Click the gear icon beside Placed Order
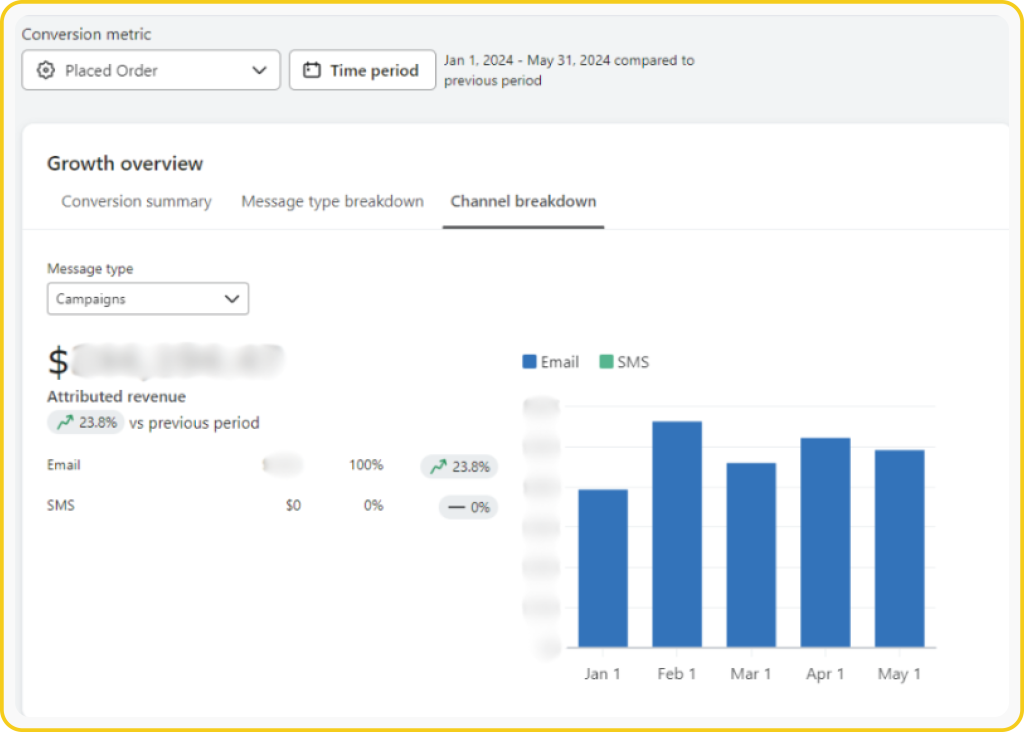The width and height of the screenshot is (1024, 732). [45, 71]
